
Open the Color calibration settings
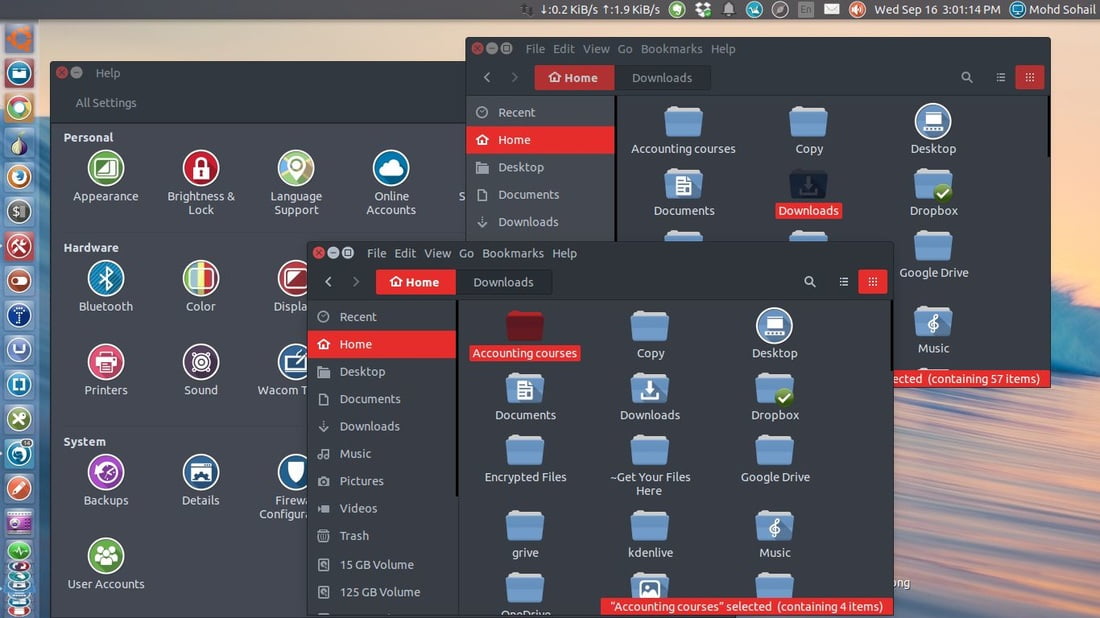click(x=200, y=279)
